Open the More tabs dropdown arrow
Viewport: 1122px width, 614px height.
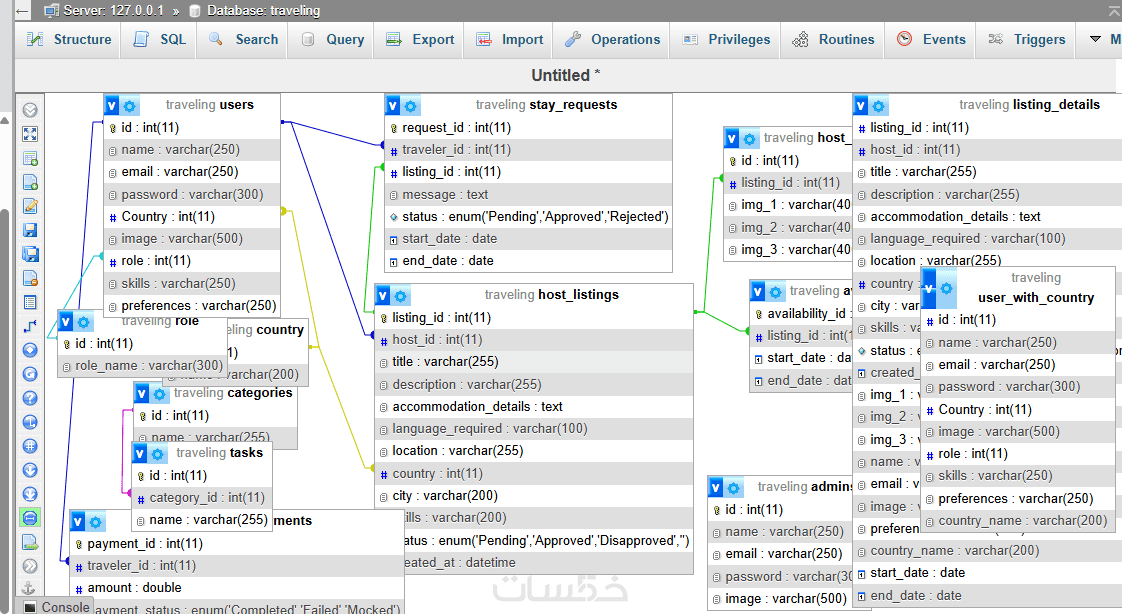tap(1095, 39)
